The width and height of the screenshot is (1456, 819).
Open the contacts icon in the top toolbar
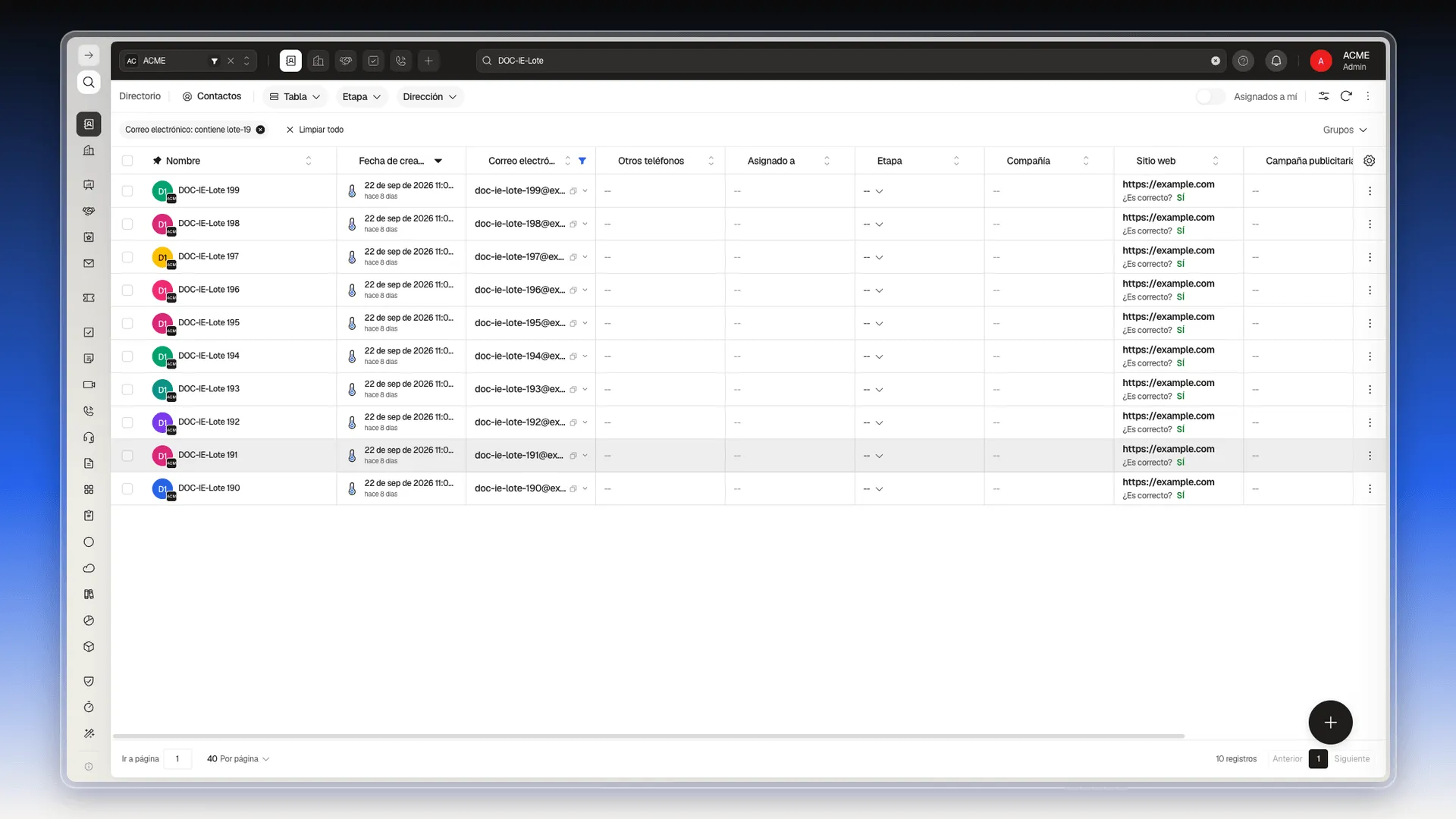point(290,61)
